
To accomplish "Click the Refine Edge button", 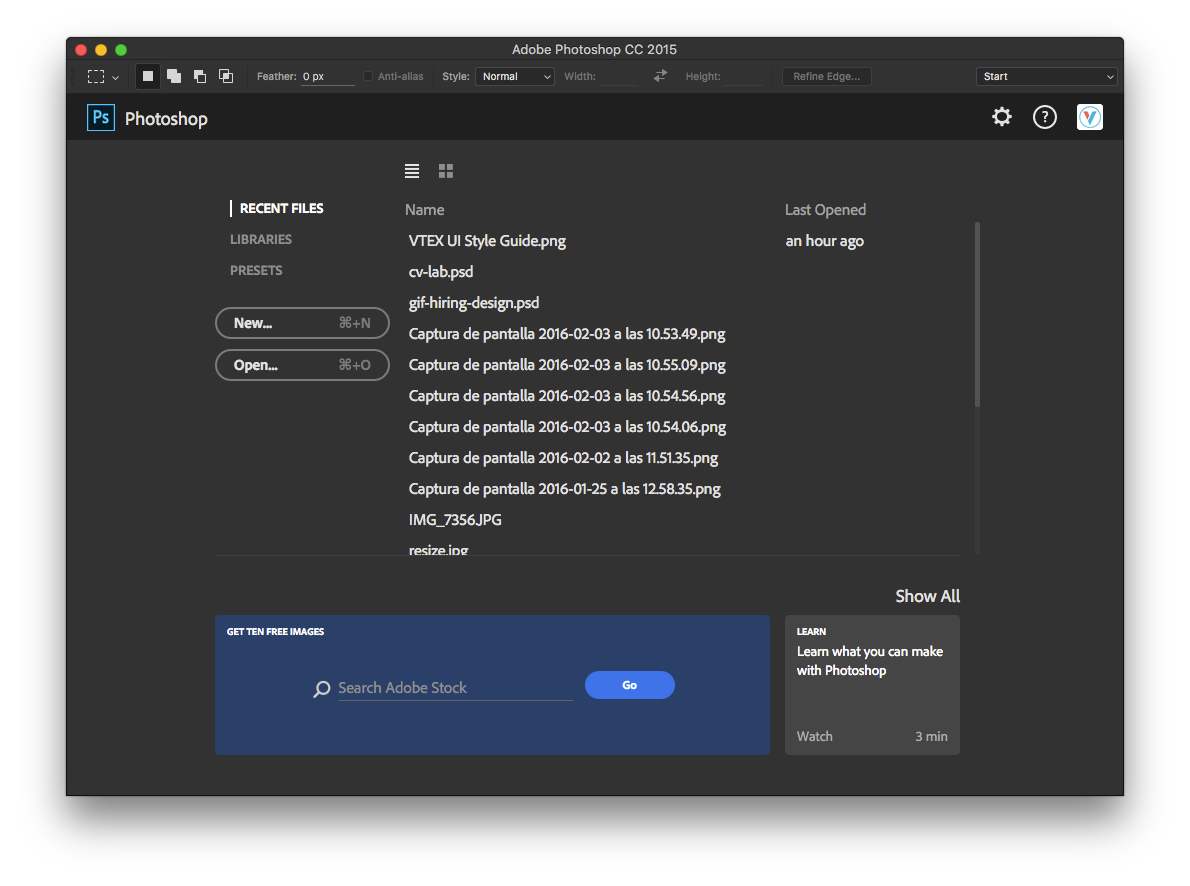I will point(826,77).
